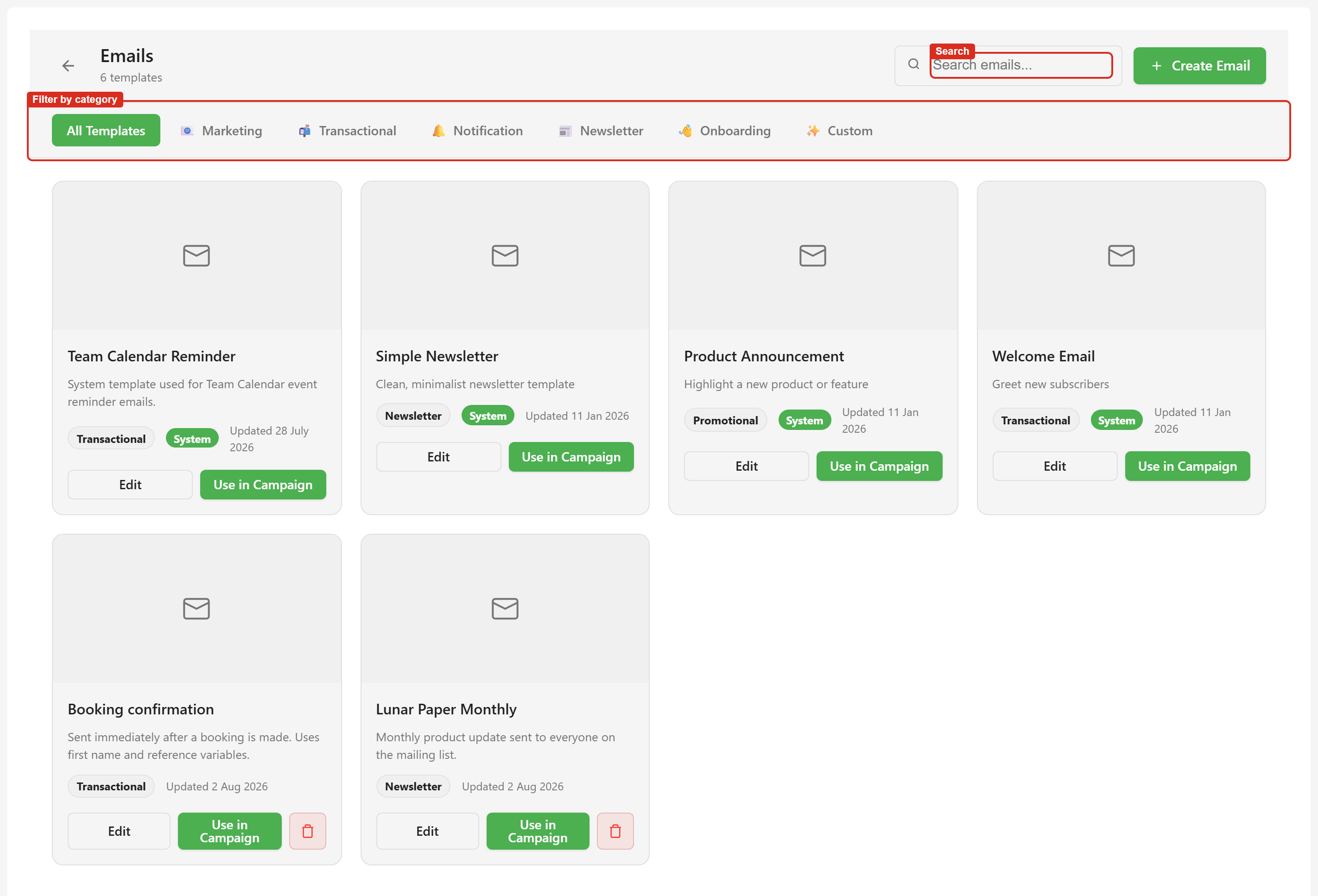Edit the Welcome Email template
Image resolution: width=1318 pixels, height=896 pixels.
[1055, 466]
